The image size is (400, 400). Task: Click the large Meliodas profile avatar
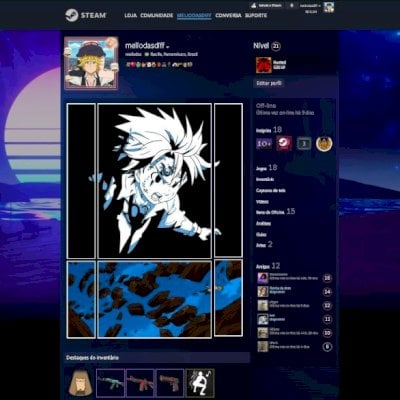[x=91, y=63]
